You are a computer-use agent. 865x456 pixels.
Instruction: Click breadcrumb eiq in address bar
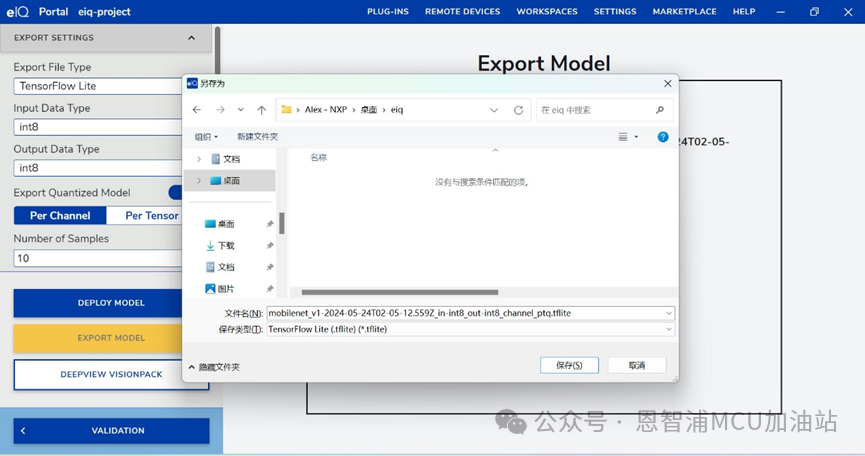(x=397, y=110)
